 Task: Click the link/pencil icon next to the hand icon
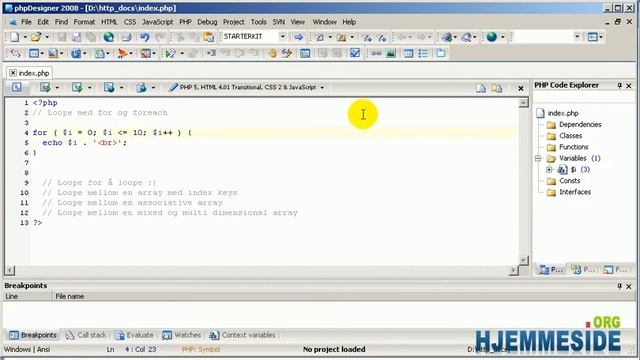[x=287, y=53]
